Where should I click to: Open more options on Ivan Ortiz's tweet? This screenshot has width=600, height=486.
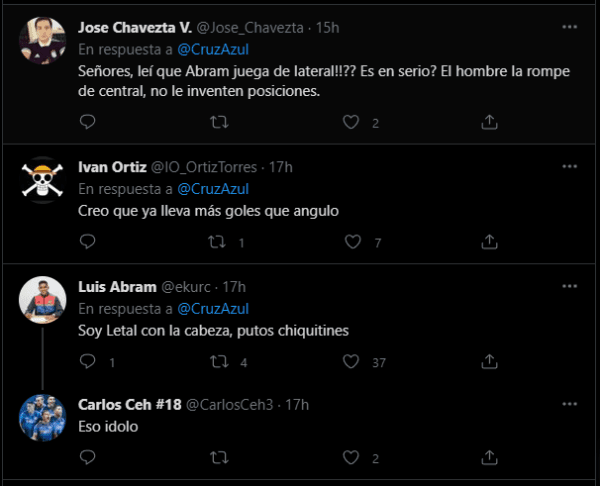[x=569, y=167]
